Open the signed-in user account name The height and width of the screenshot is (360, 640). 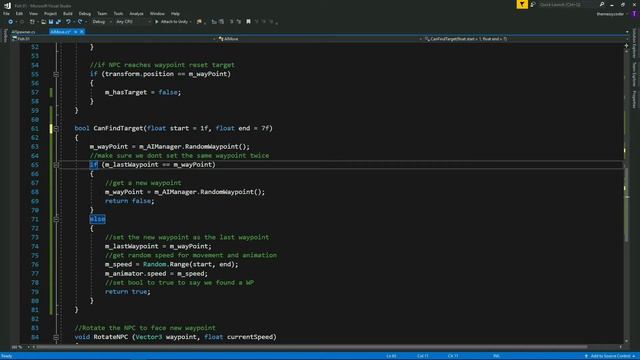610,14
